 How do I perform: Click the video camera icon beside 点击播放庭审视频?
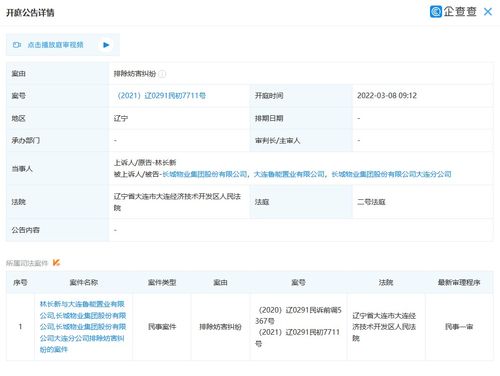click(17, 45)
